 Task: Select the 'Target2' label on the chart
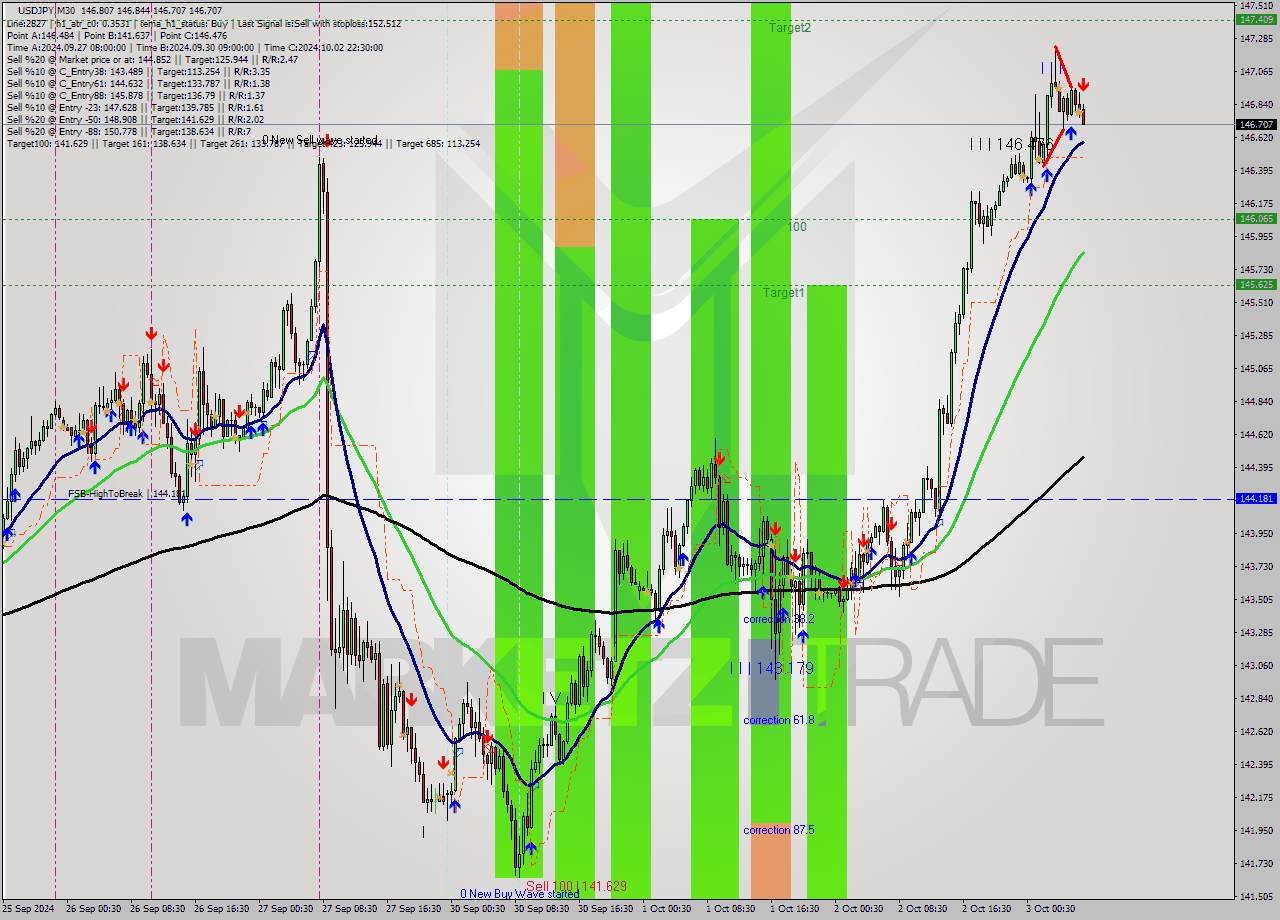pos(789,28)
